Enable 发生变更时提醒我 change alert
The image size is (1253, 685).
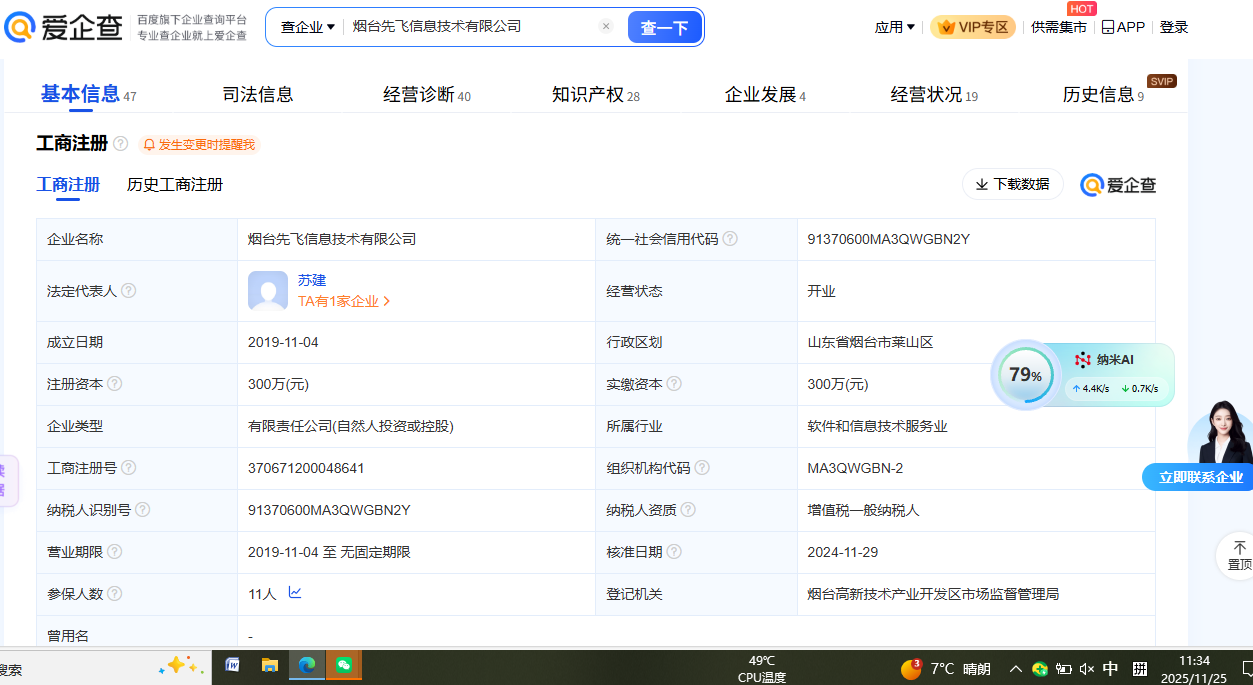click(198, 145)
